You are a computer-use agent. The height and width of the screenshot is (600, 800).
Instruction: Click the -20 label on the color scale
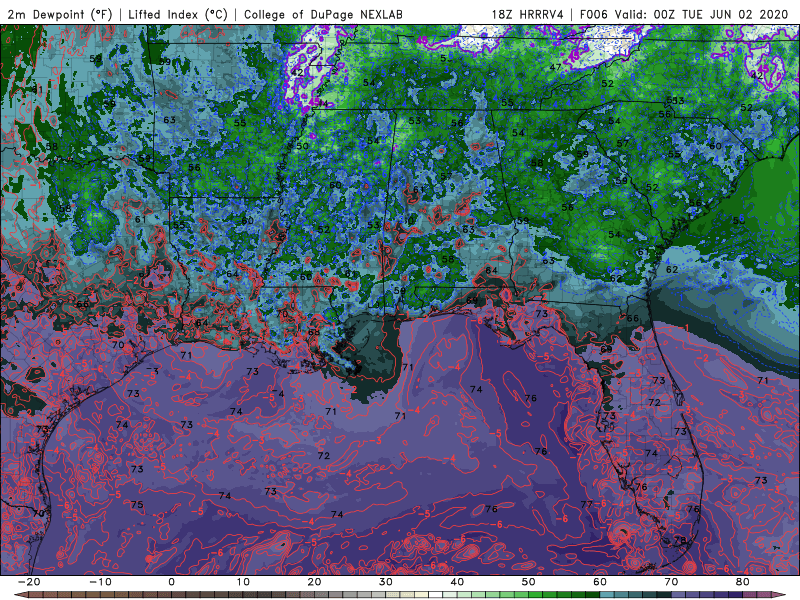coord(28,582)
